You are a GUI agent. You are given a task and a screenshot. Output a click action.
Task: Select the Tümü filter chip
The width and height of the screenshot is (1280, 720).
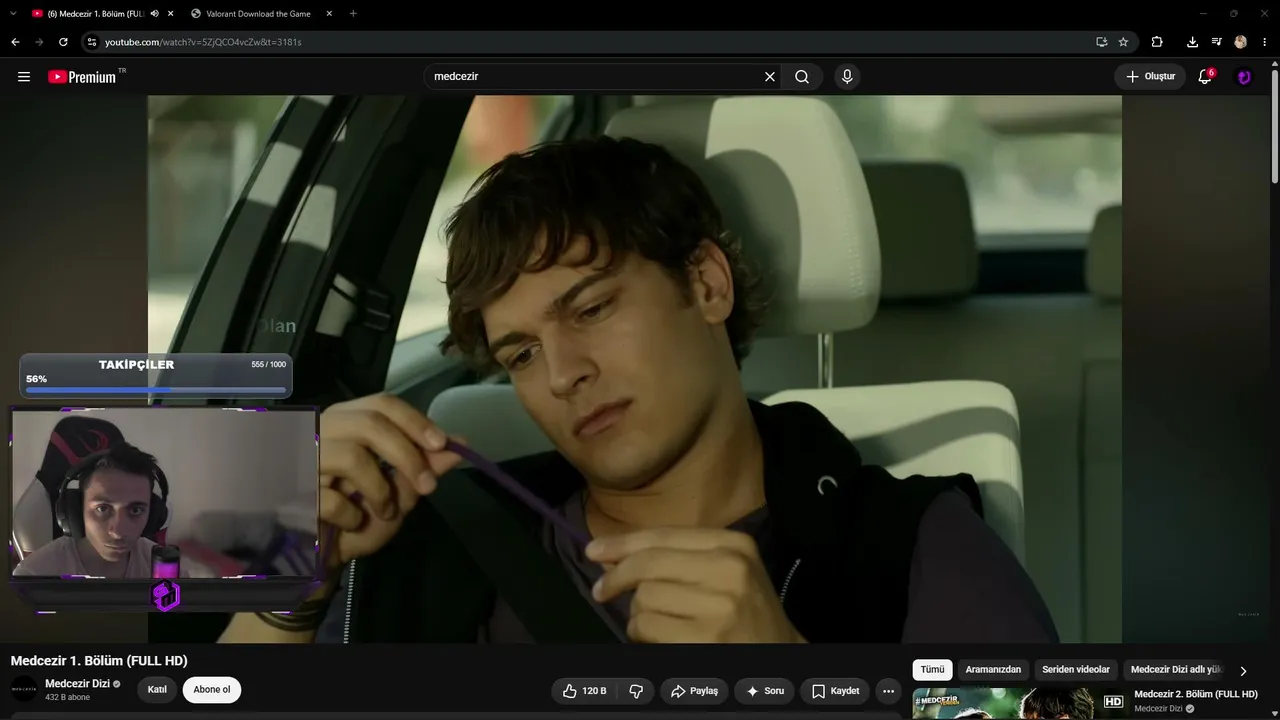[932, 670]
